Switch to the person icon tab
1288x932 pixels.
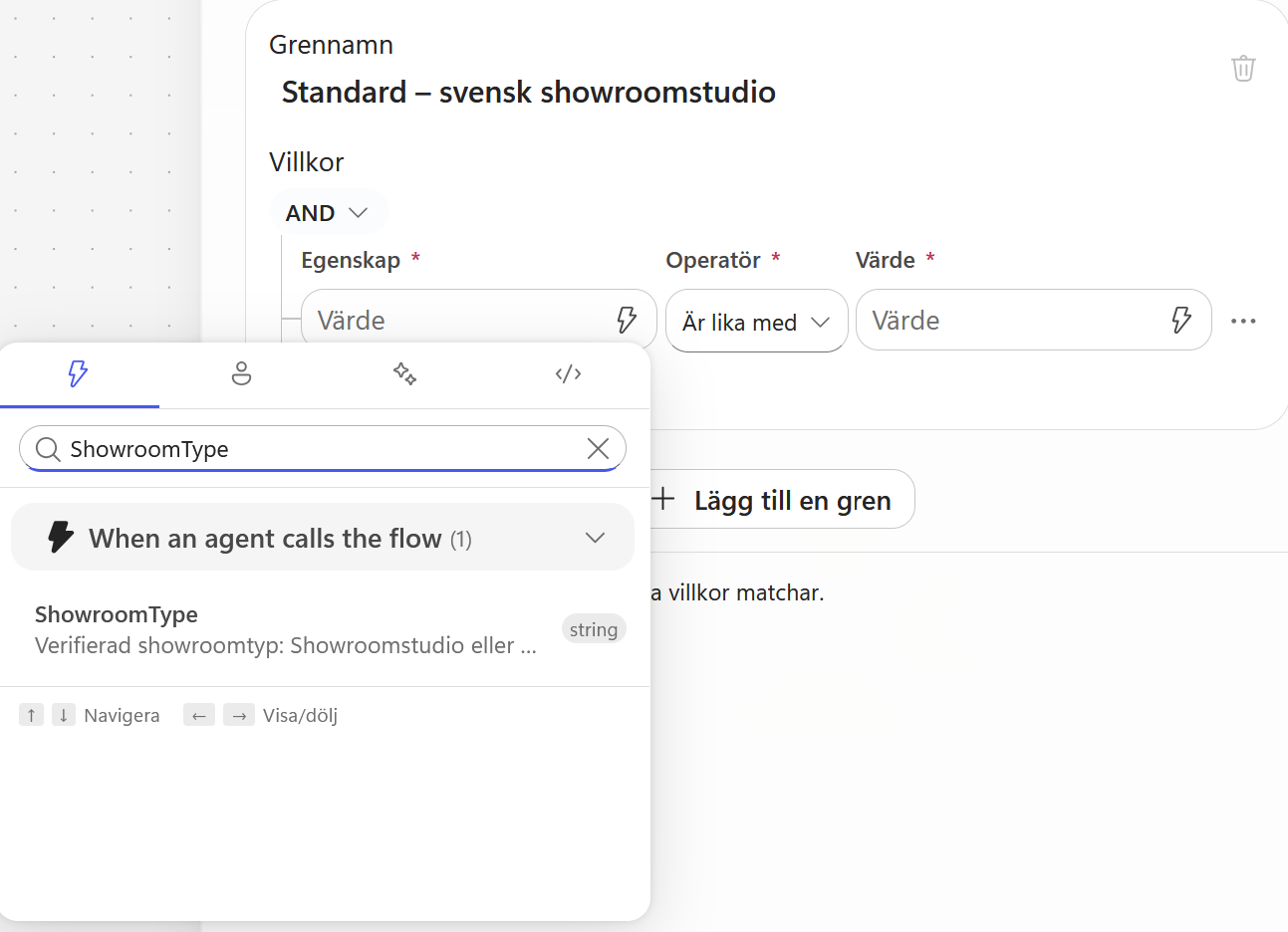coord(241,373)
